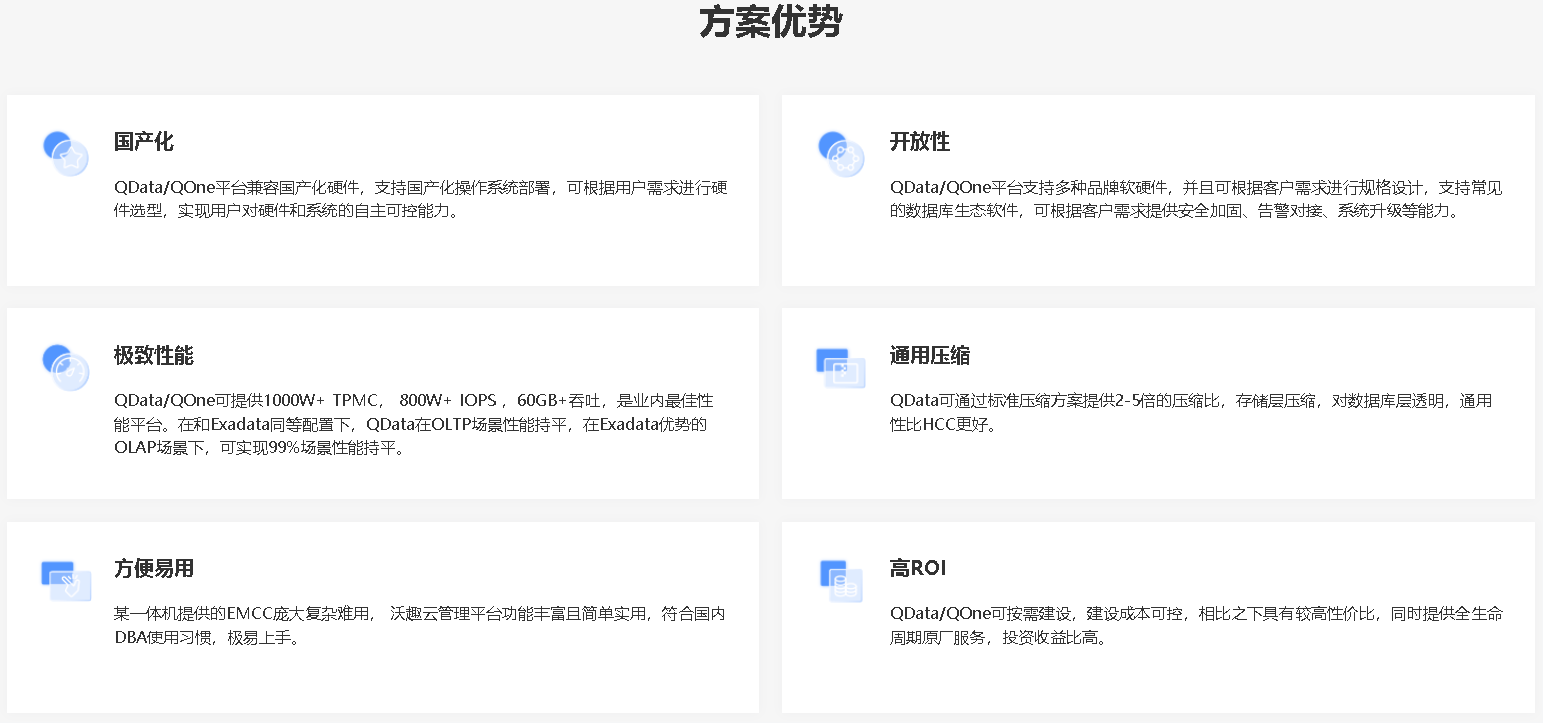The height and width of the screenshot is (723, 1543).
Task: Click the EMCC 沃趣云管理平台 description text
Action: [419, 626]
